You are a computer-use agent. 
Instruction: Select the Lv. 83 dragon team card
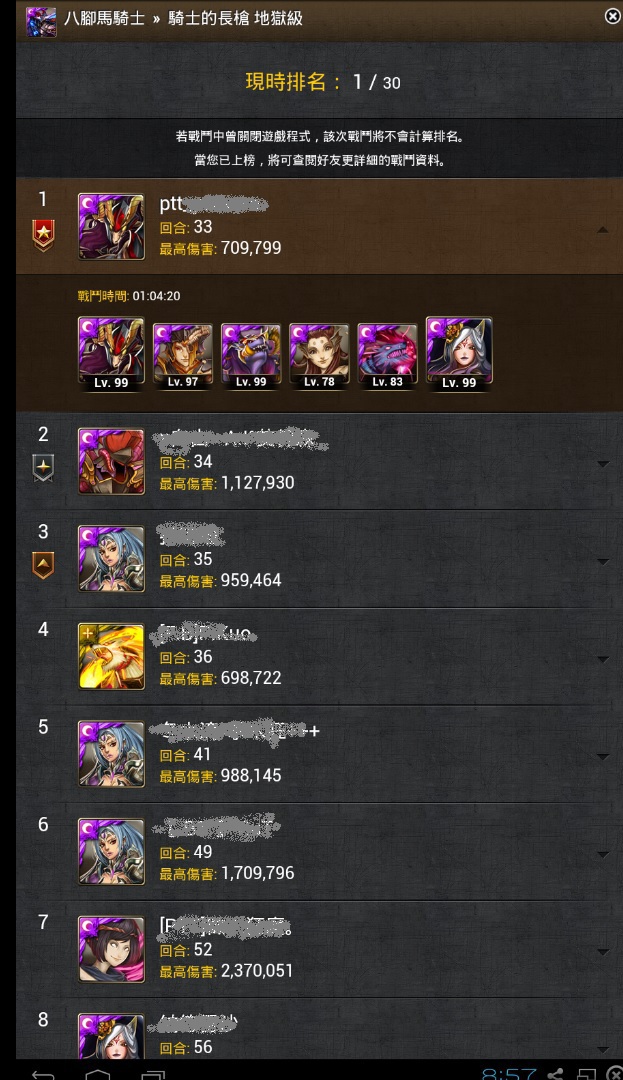pyautogui.click(x=387, y=355)
